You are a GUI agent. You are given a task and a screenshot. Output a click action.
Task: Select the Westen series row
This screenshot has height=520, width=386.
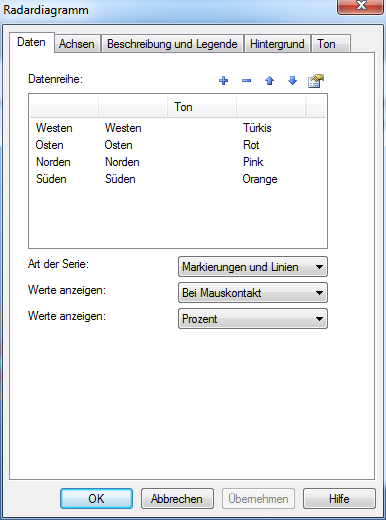pos(178,128)
